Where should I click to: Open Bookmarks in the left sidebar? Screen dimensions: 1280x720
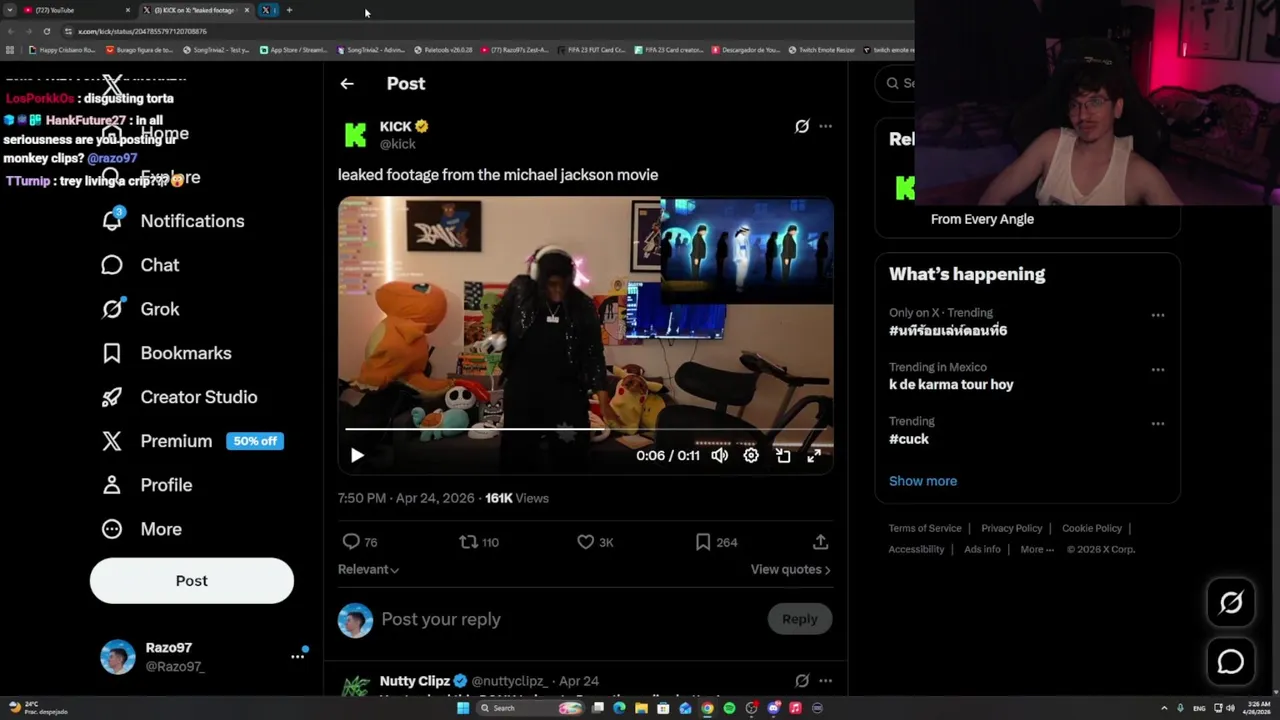112,353
